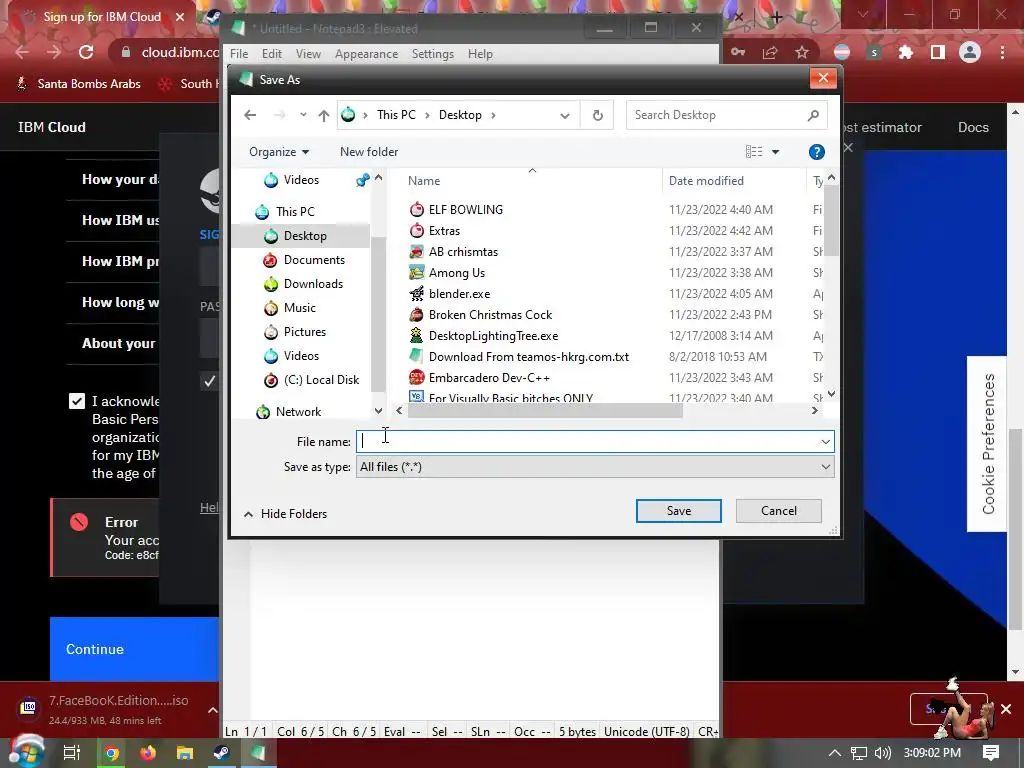Viewport: 1024px width, 768px height.
Task: Open Docs link on IBM Cloud
Action: [973, 127]
